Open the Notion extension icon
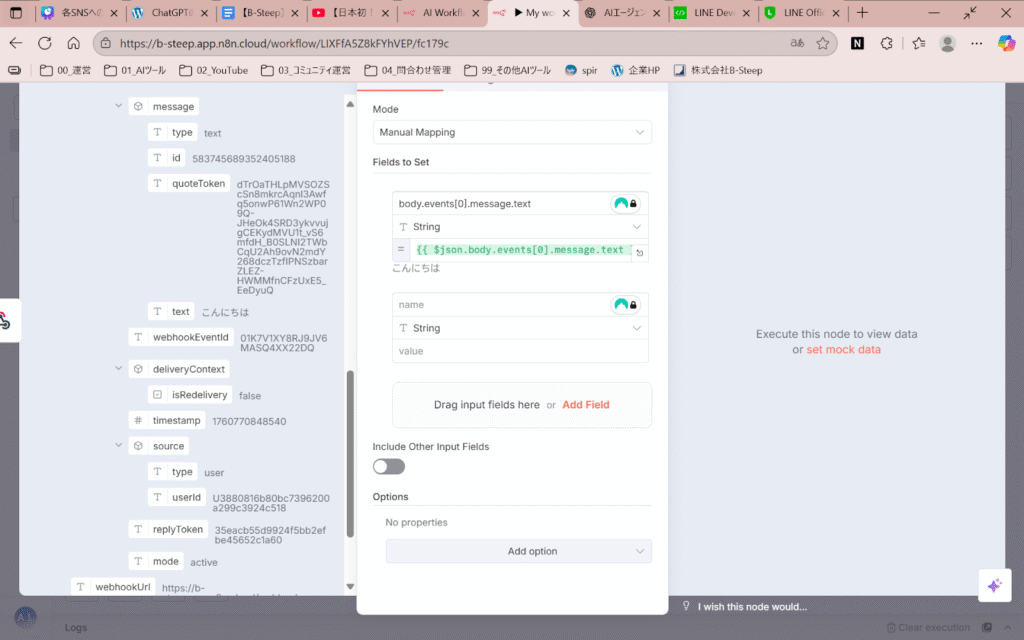Screen dimensions: 1024x640 pyautogui.click(x=857, y=43)
